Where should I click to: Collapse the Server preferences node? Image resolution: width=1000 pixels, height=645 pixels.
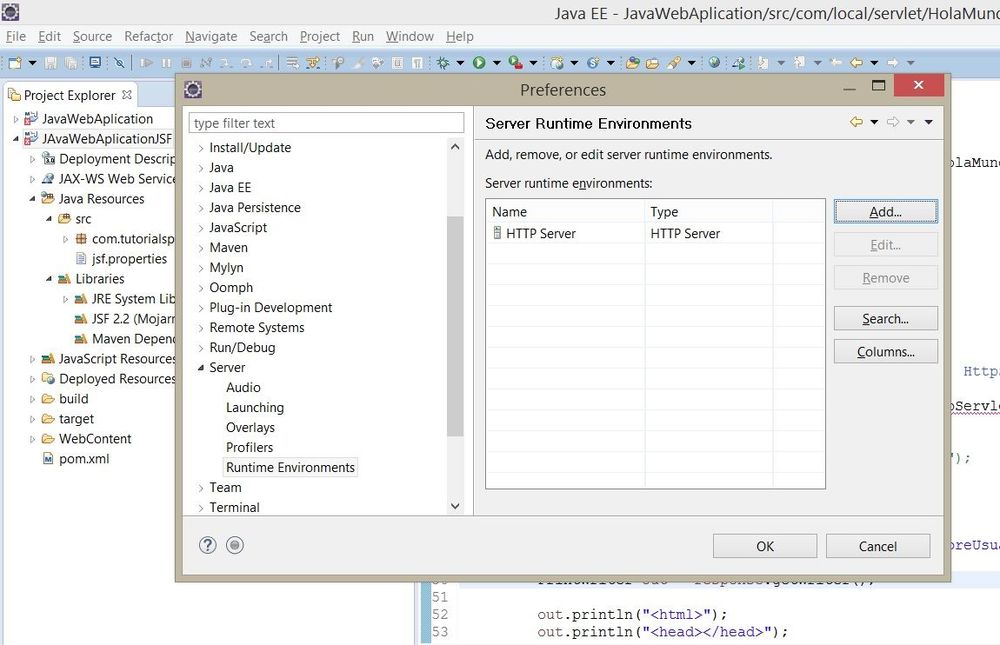(200, 368)
